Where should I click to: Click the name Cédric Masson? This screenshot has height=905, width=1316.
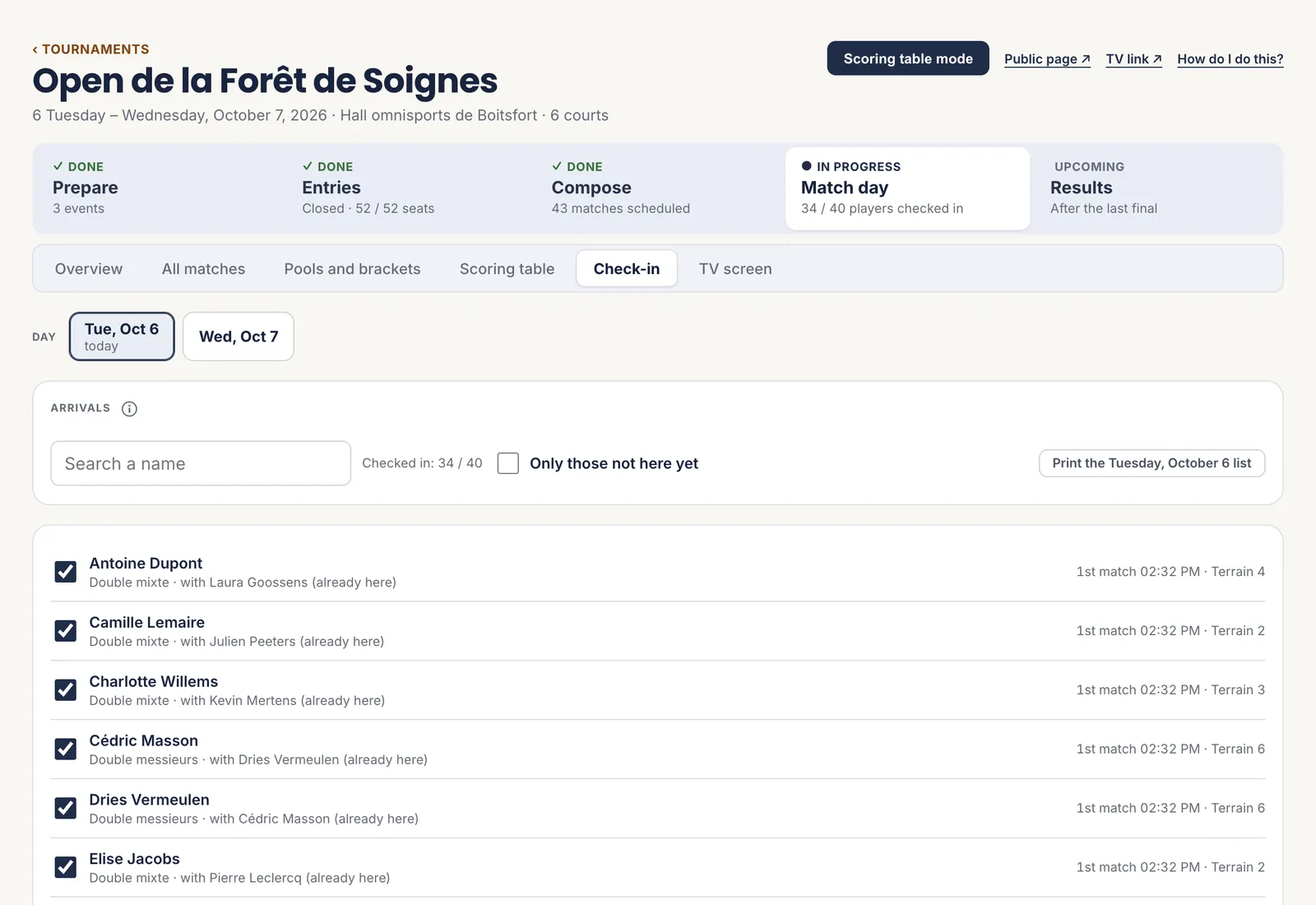pyautogui.click(x=143, y=741)
